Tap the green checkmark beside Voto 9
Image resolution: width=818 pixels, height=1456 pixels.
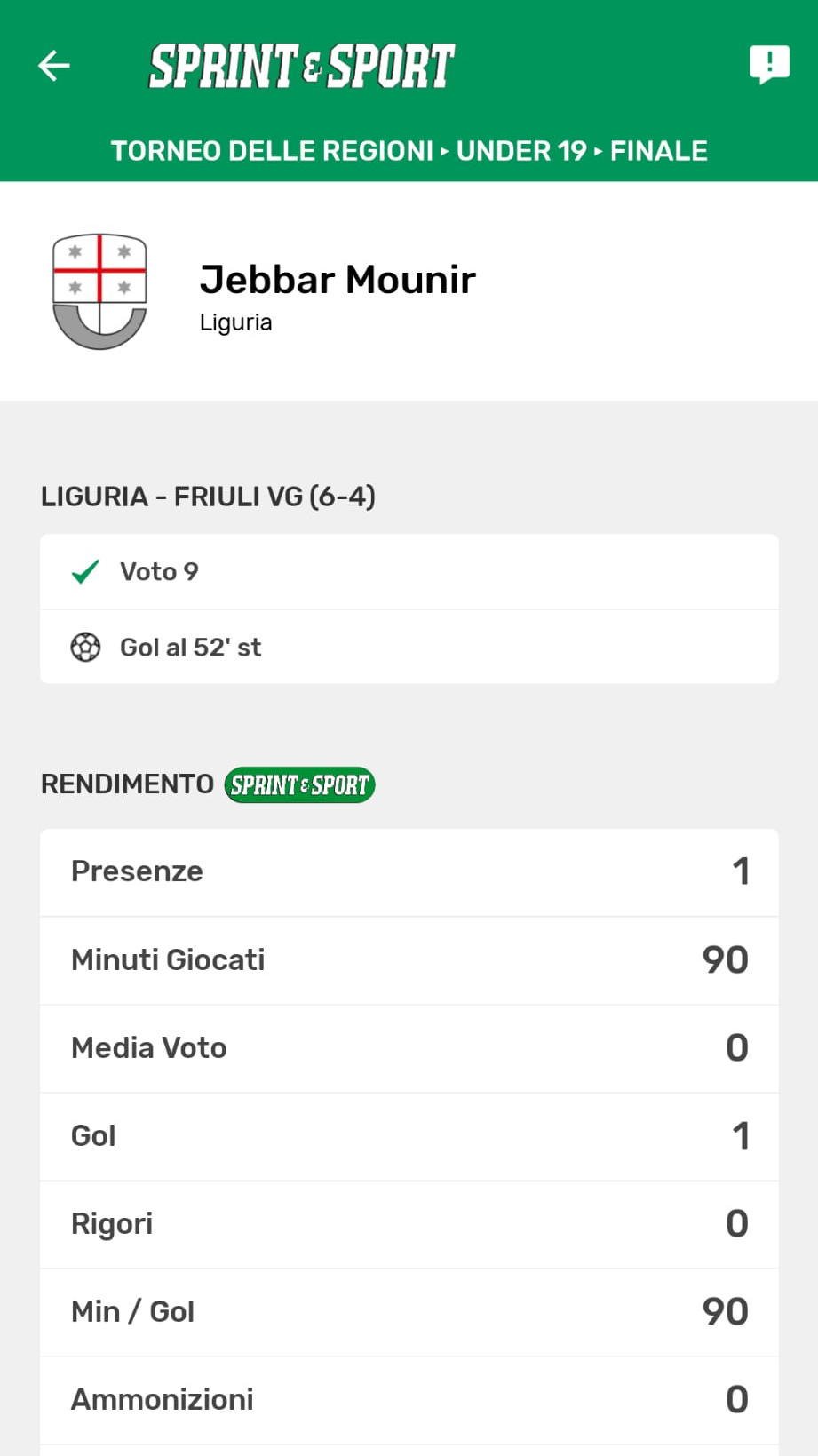pos(85,571)
